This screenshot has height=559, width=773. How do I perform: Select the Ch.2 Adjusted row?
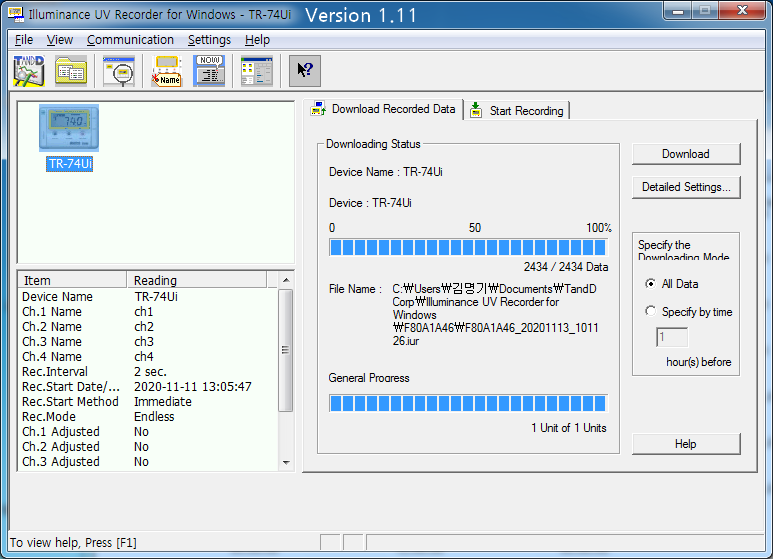coord(148,447)
